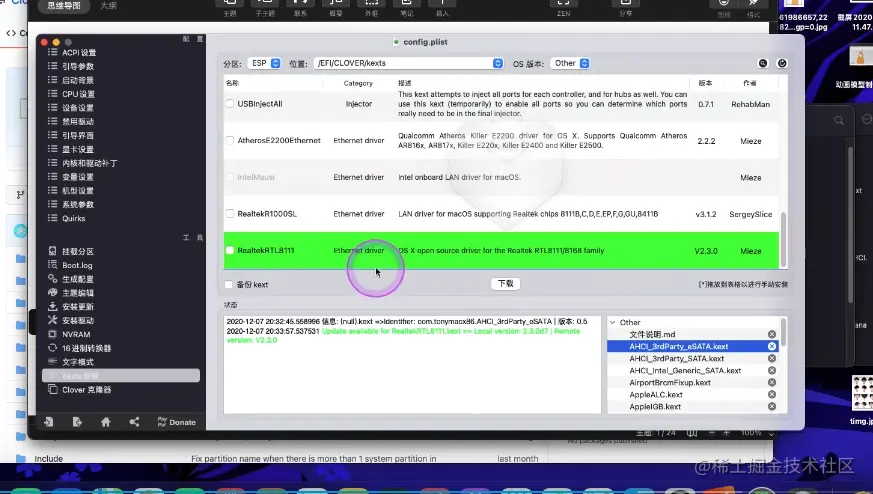Select AppleALC.kext in file list
This screenshot has width=873, height=494.
tap(656, 395)
